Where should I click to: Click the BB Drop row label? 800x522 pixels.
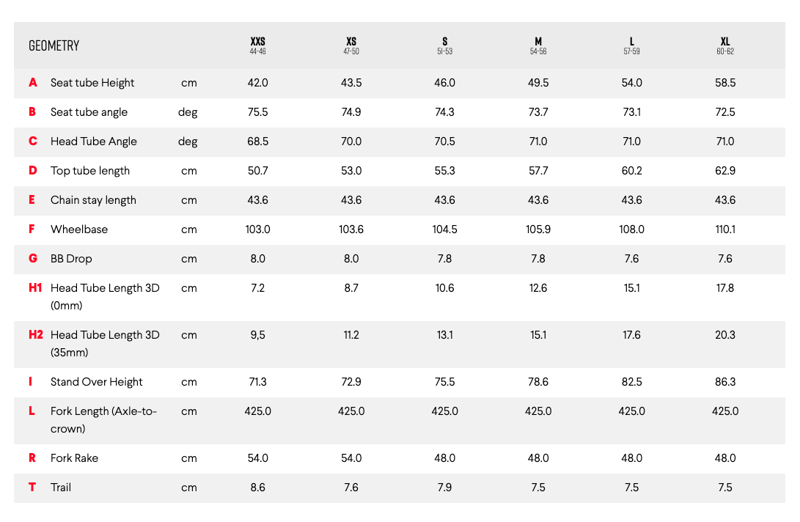click(71, 258)
